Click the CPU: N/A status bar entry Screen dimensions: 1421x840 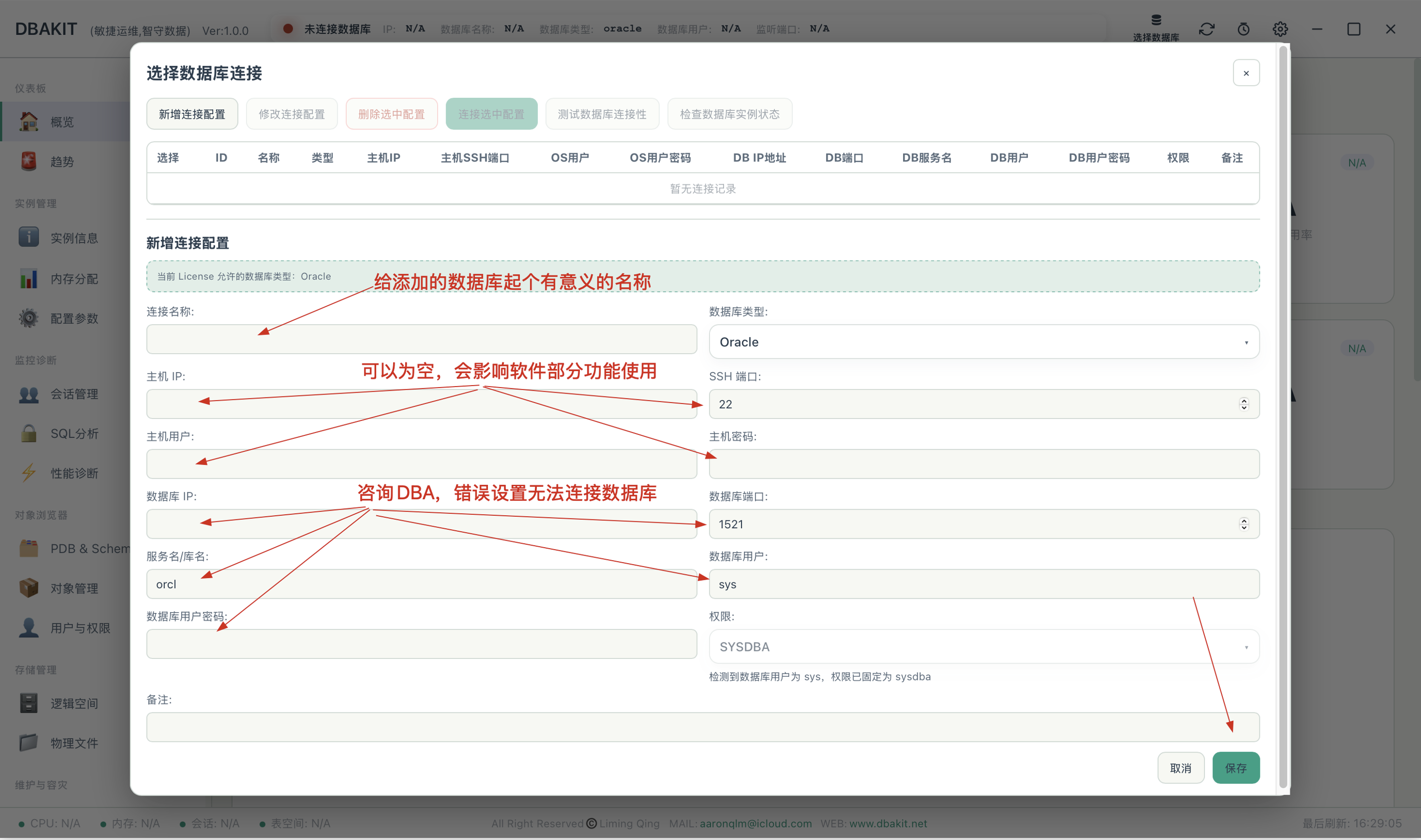(x=49, y=824)
